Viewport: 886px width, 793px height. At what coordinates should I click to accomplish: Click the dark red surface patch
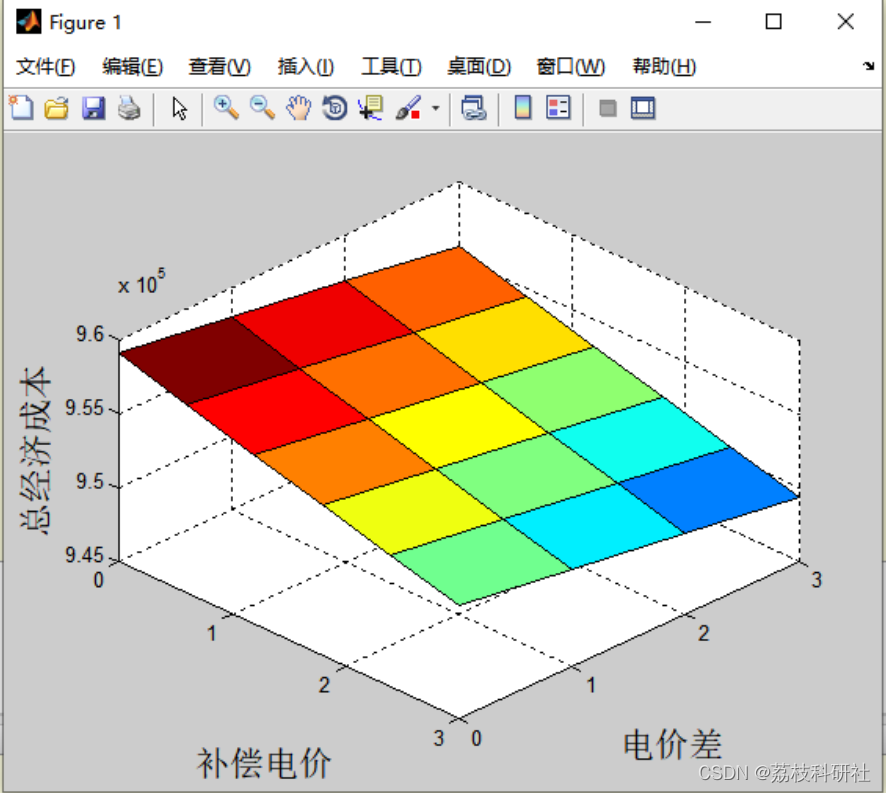pos(210,360)
